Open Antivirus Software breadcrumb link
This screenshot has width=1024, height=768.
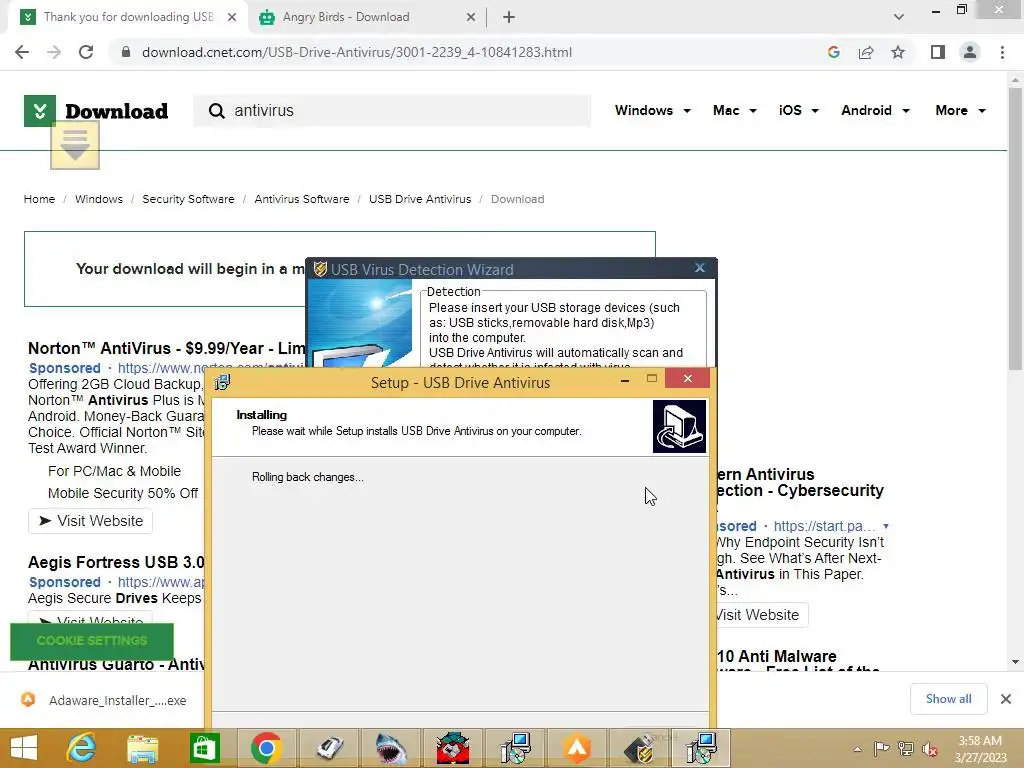(x=302, y=199)
